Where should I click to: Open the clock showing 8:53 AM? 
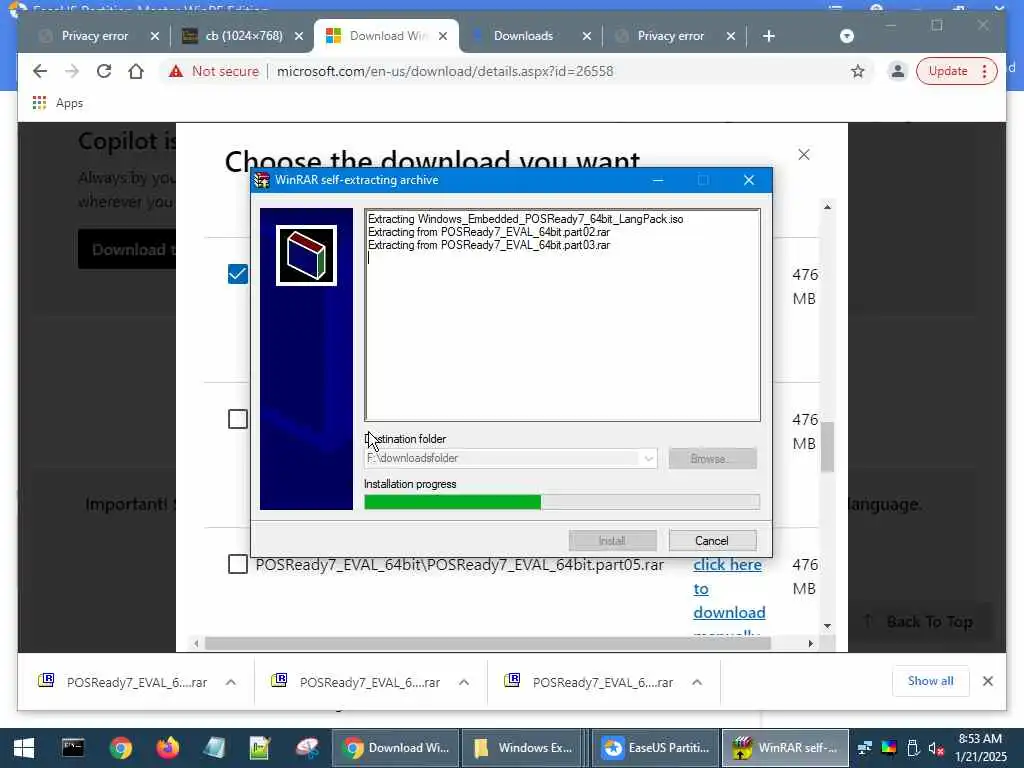(x=980, y=748)
